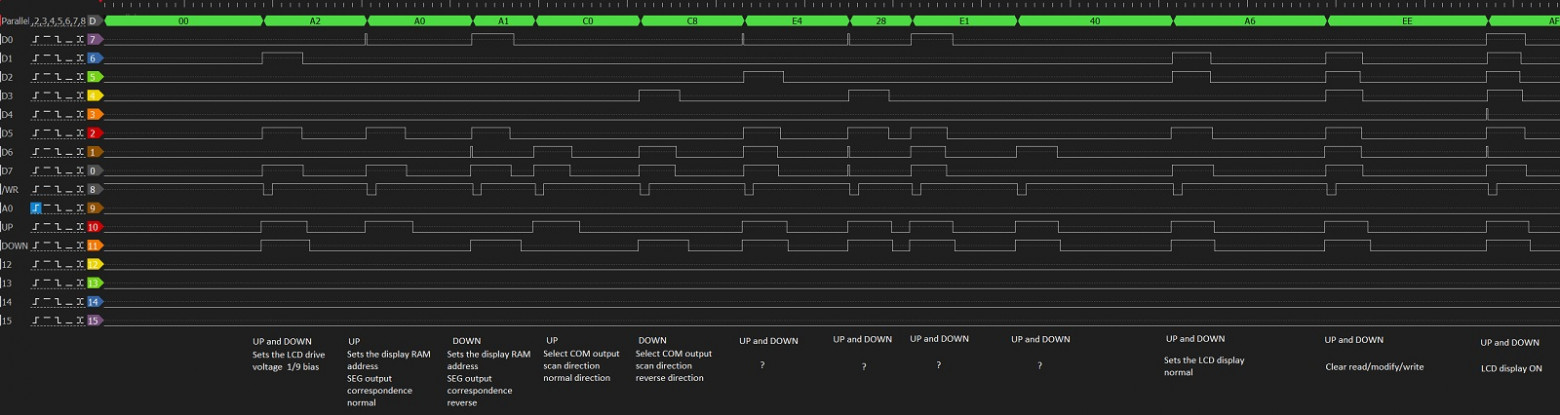The height and width of the screenshot is (415, 1560).
Task: Select the decoded C0 annotation segment
Action: pos(587,20)
